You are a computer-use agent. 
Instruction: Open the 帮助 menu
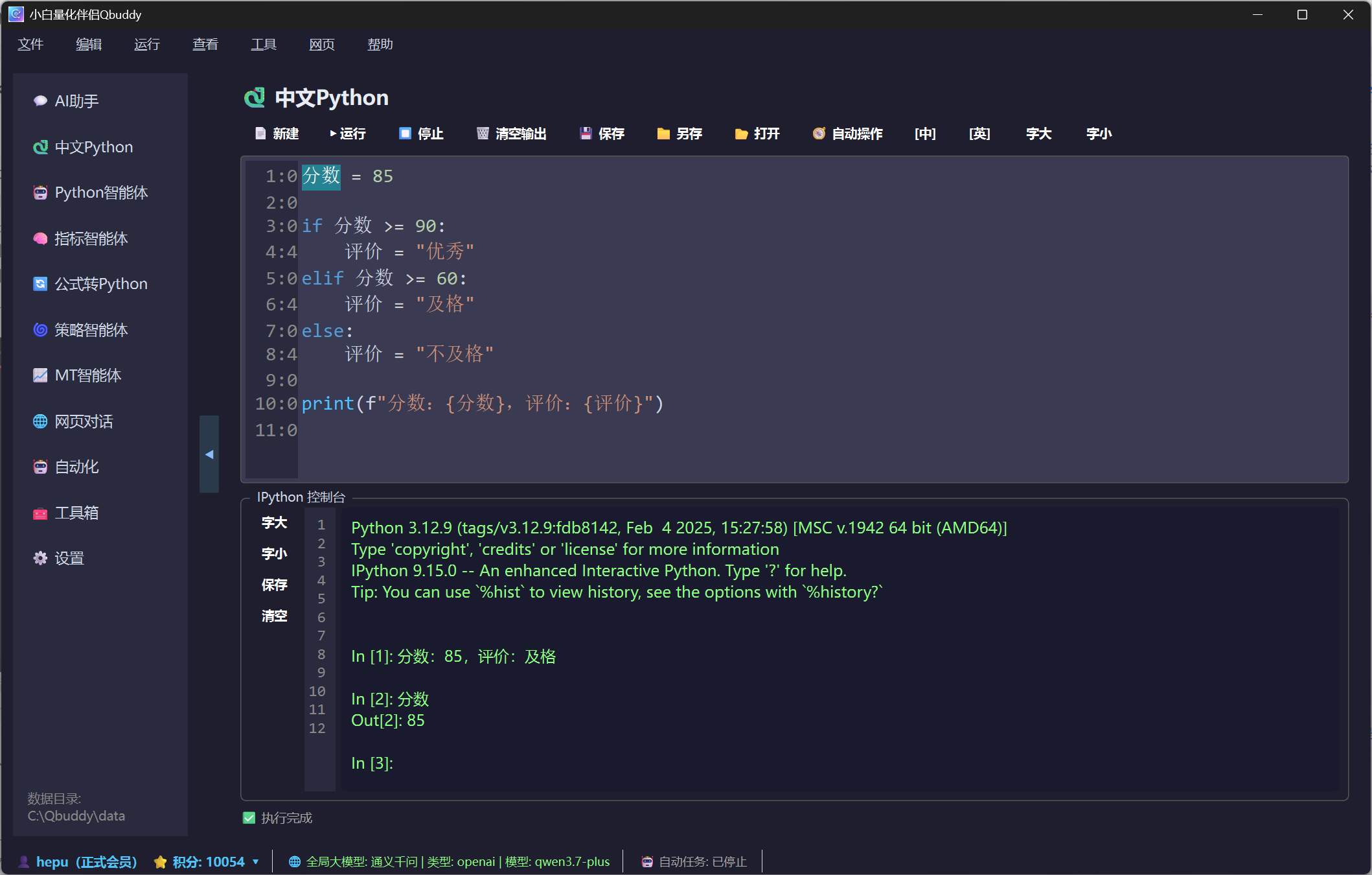click(x=380, y=44)
